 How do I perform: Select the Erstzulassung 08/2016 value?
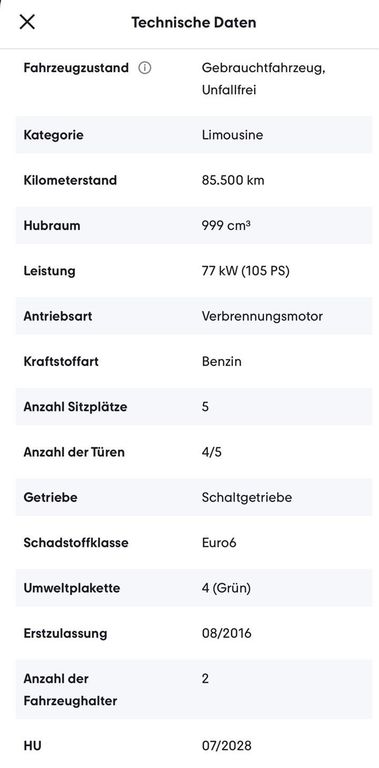tap(226, 633)
